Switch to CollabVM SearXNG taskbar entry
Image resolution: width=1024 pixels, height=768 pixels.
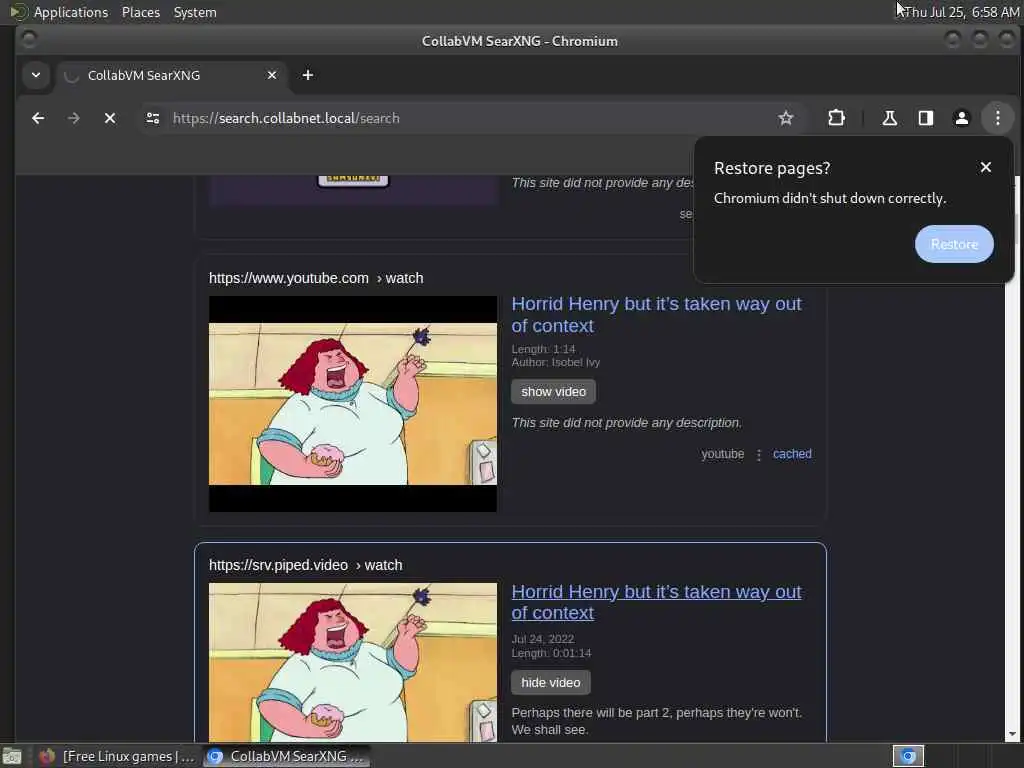[x=286, y=756]
